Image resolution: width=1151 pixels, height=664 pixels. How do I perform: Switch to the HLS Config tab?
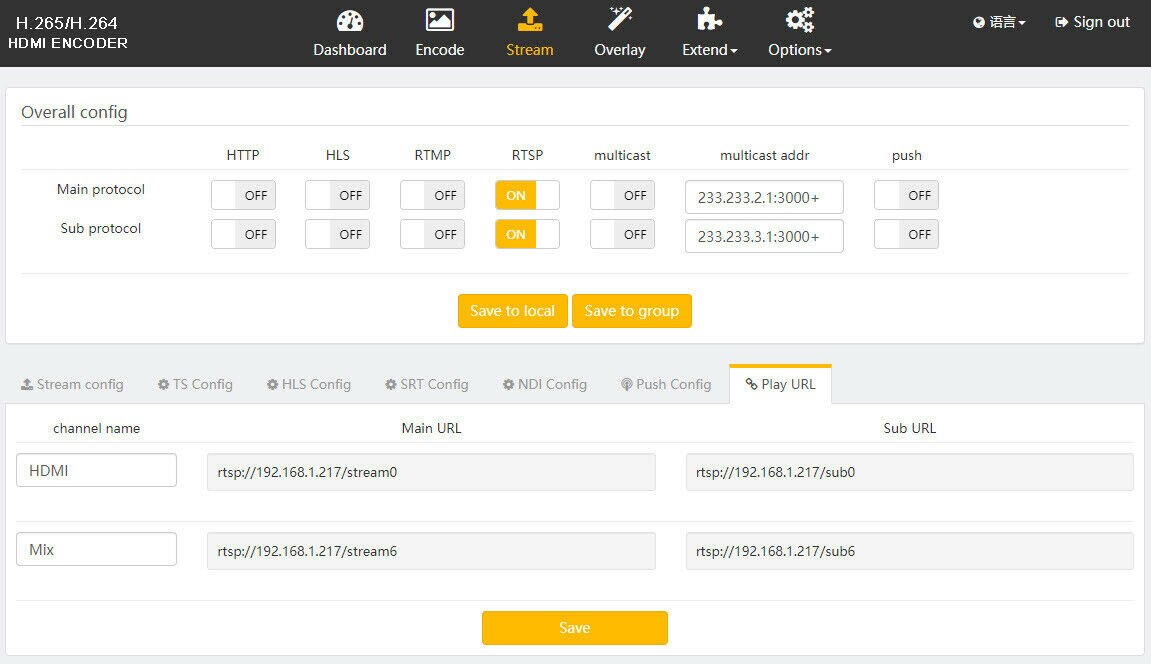coord(308,384)
